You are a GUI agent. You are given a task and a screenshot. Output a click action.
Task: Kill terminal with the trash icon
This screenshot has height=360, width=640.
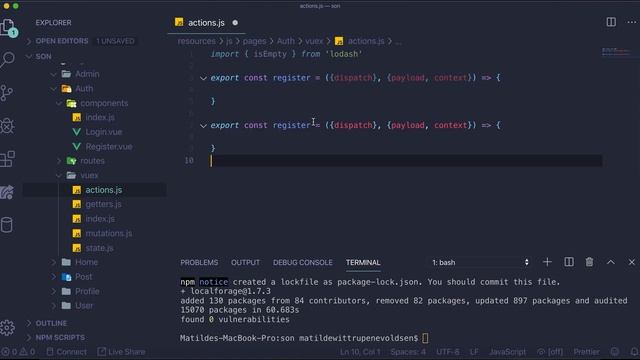(589, 262)
